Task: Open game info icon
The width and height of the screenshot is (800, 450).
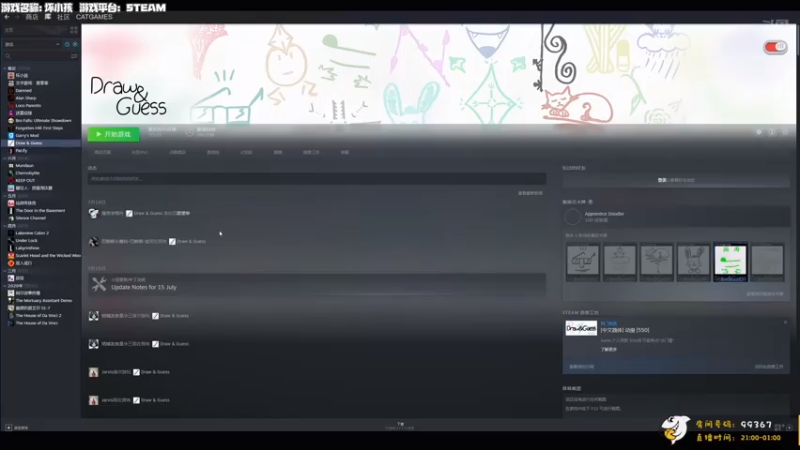Action: click(772, 132)
